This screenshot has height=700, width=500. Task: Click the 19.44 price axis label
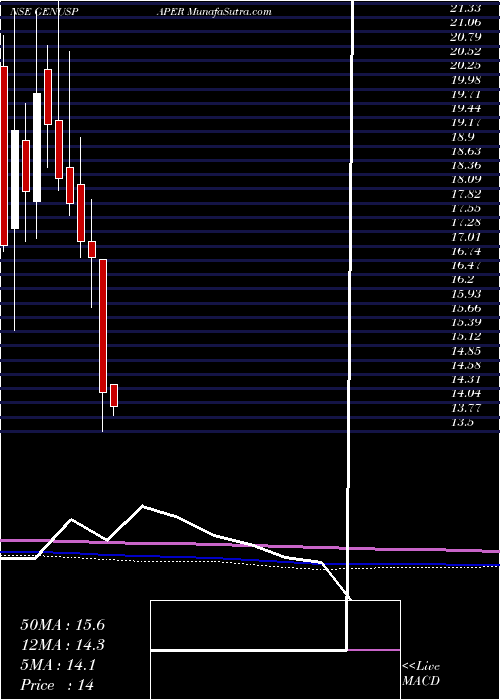point(465,108)
